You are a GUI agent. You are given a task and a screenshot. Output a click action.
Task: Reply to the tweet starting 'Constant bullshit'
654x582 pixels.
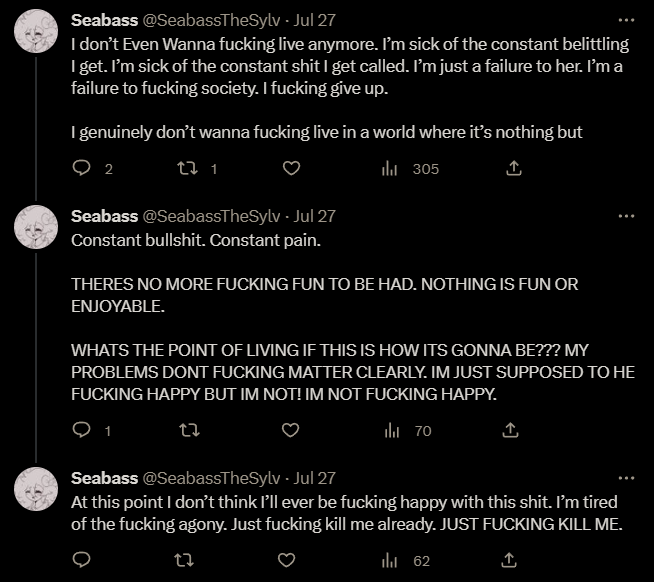tap(83, 431)
